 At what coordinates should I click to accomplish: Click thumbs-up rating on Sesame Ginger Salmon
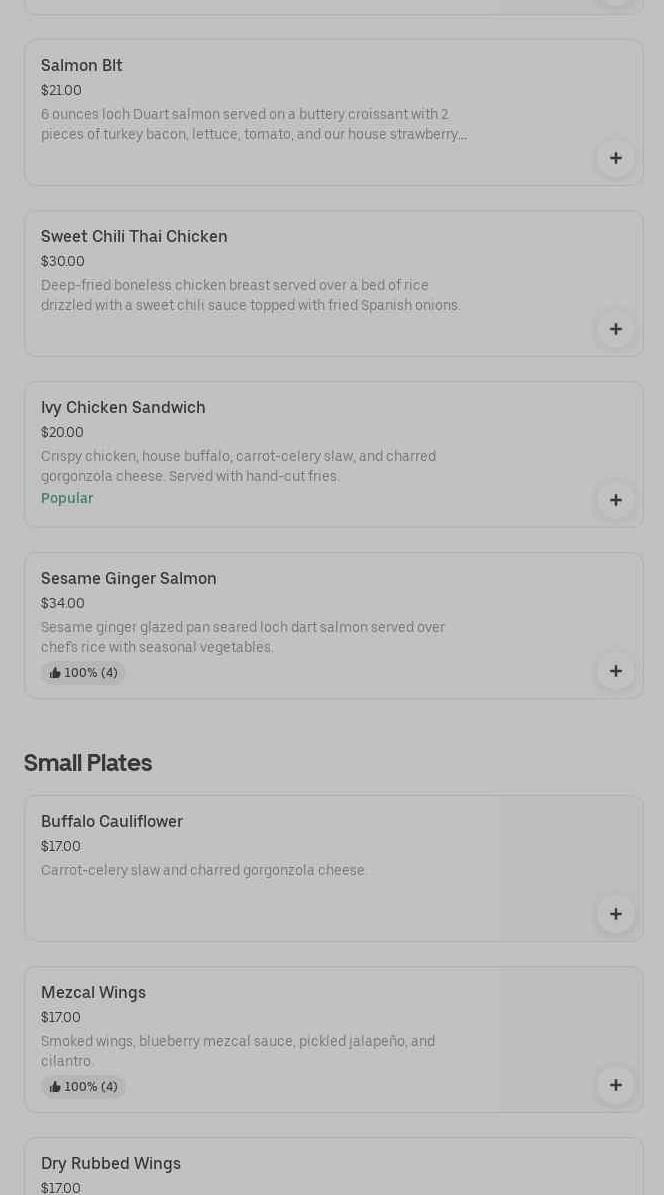83,673
